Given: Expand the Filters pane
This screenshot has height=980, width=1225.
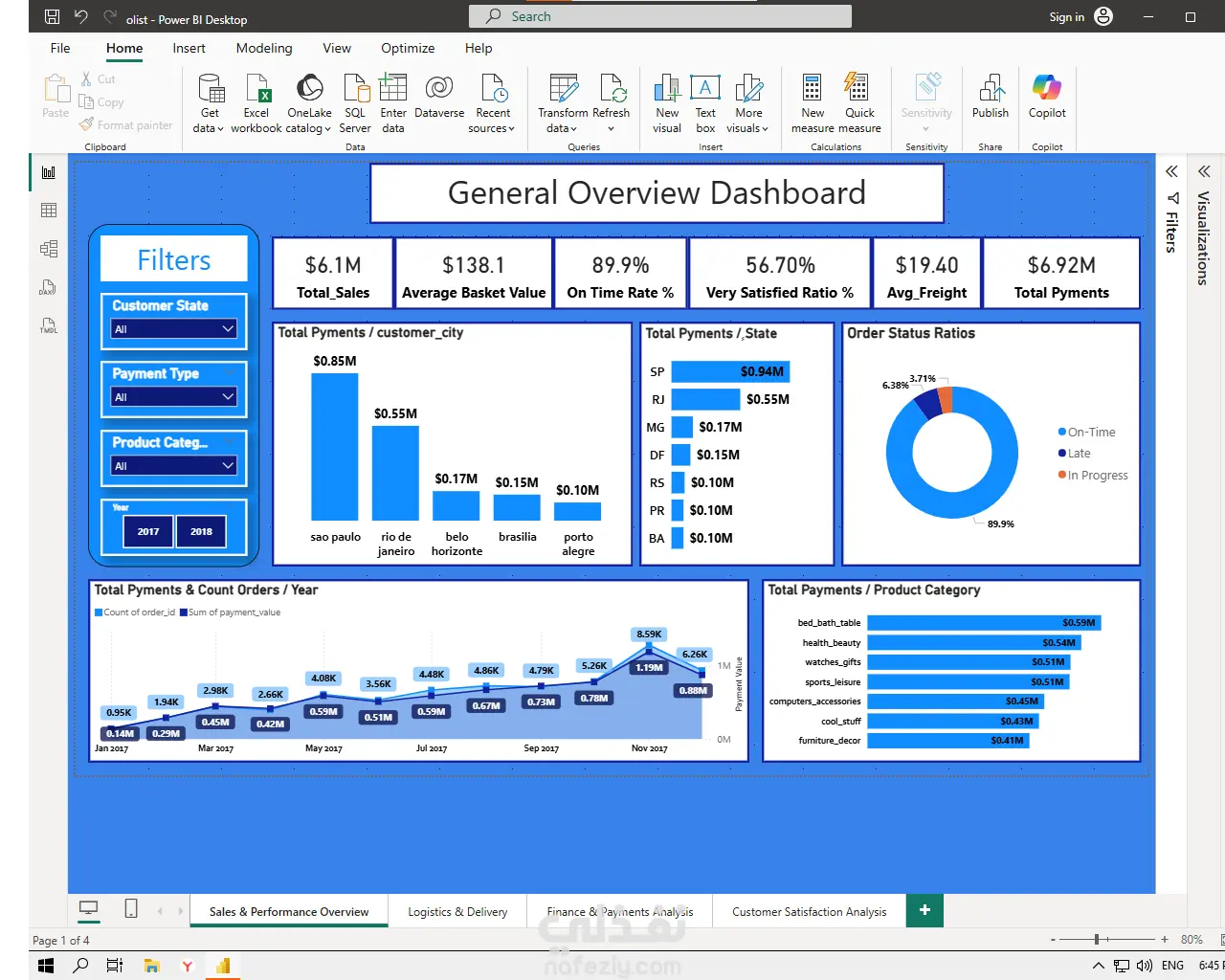Looking at the screenshot, I should click(1171, 171).
